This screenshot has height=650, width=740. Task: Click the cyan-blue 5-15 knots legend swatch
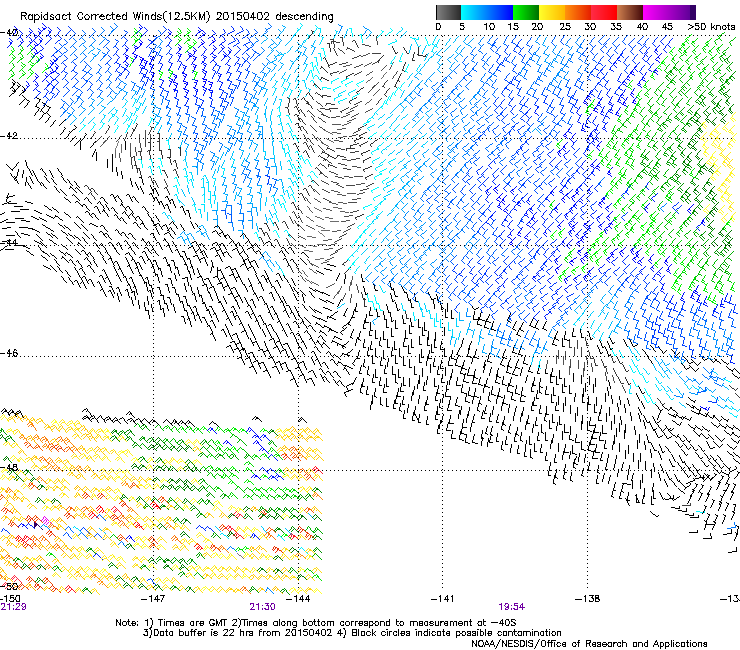tap(487, 12)
